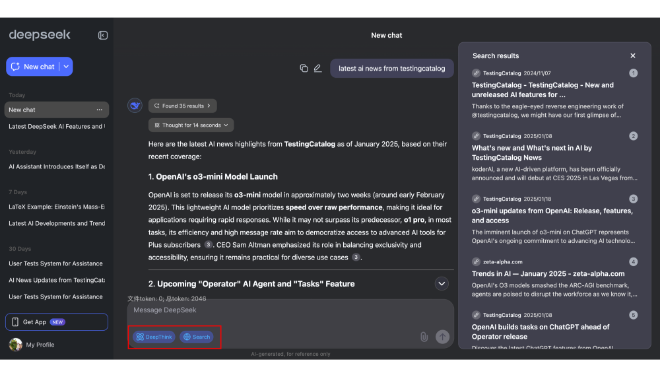The height and width of the screenshot is (377, 660).
Task: Open the o3-mini updates from OpenAI result
Action: 552,215
